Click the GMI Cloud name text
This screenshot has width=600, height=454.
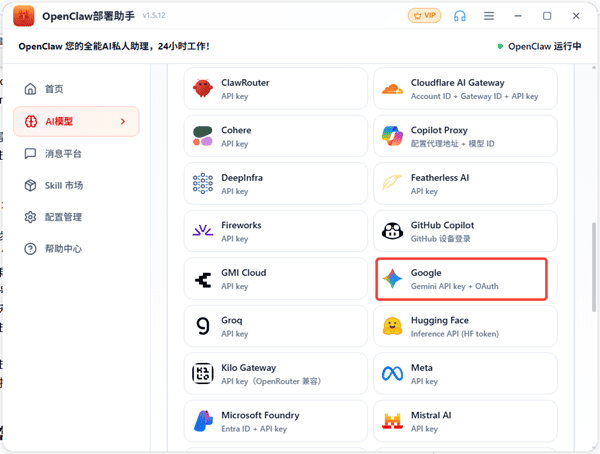244,273
